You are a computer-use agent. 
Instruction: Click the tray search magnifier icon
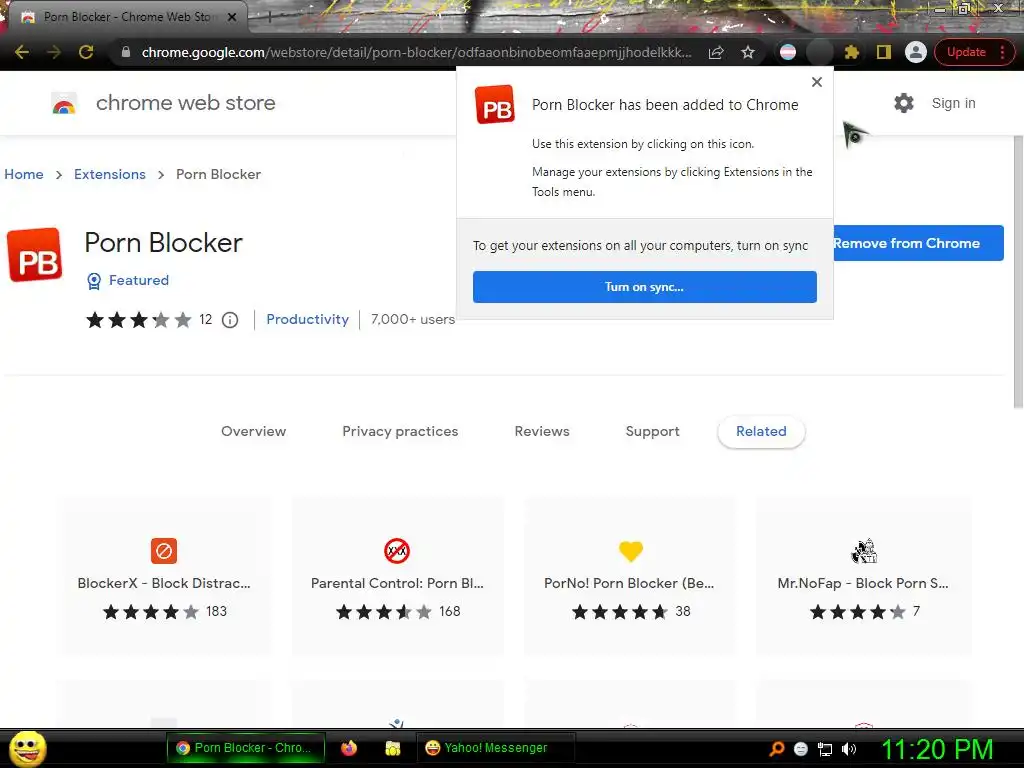[x=777, y=748]
